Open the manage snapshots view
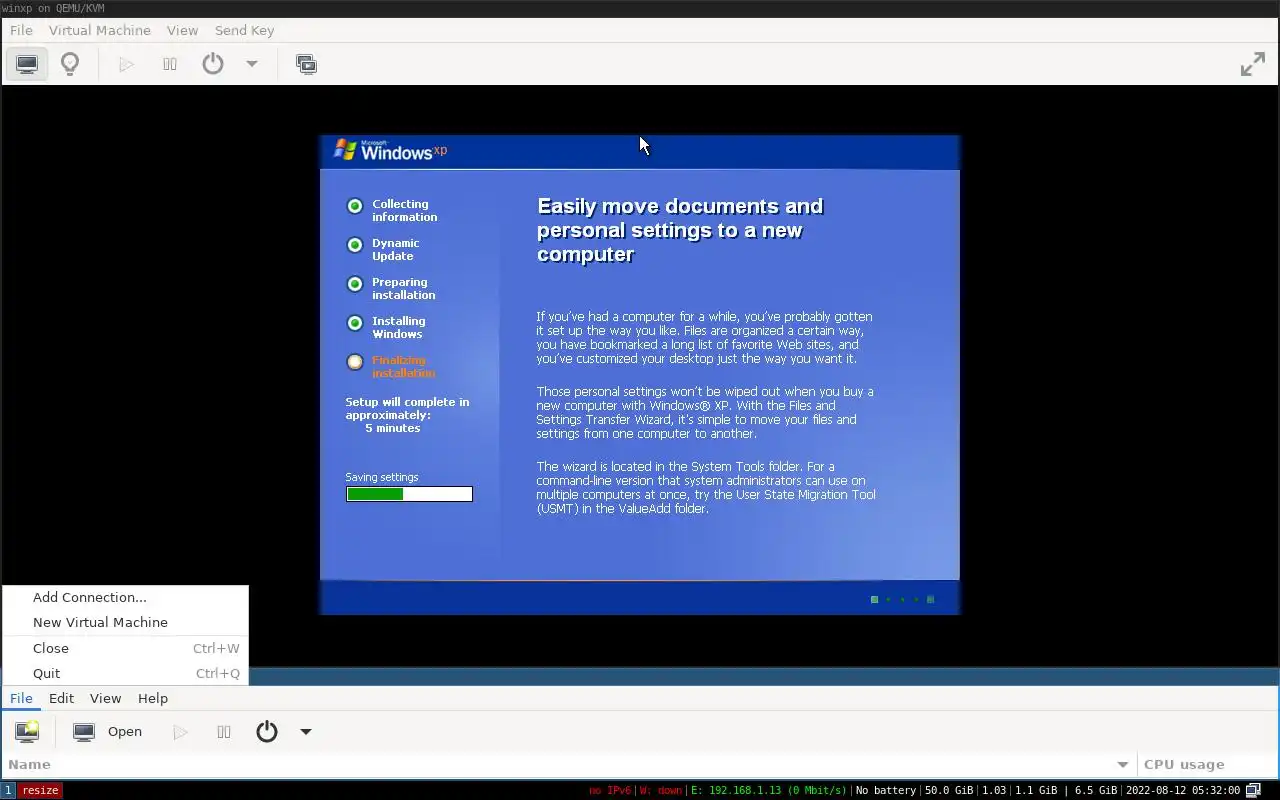 (x=306, y=64)
